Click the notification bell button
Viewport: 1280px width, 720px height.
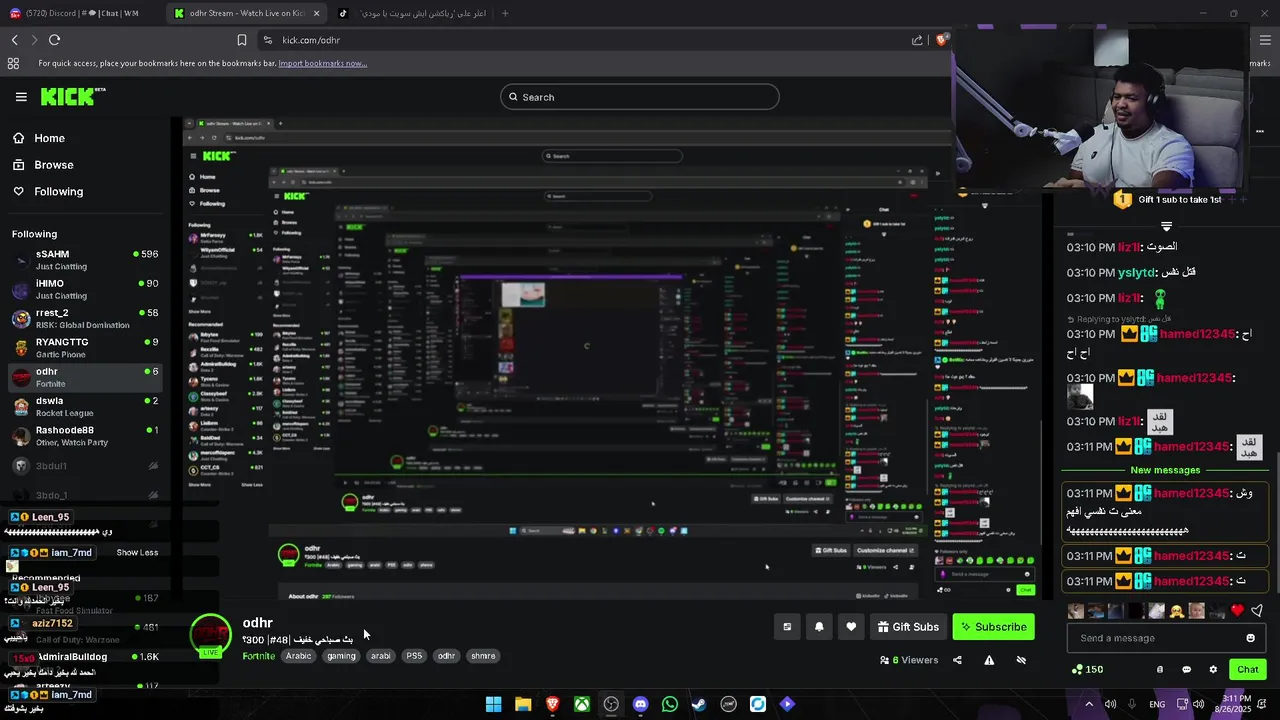pos(819,627)
